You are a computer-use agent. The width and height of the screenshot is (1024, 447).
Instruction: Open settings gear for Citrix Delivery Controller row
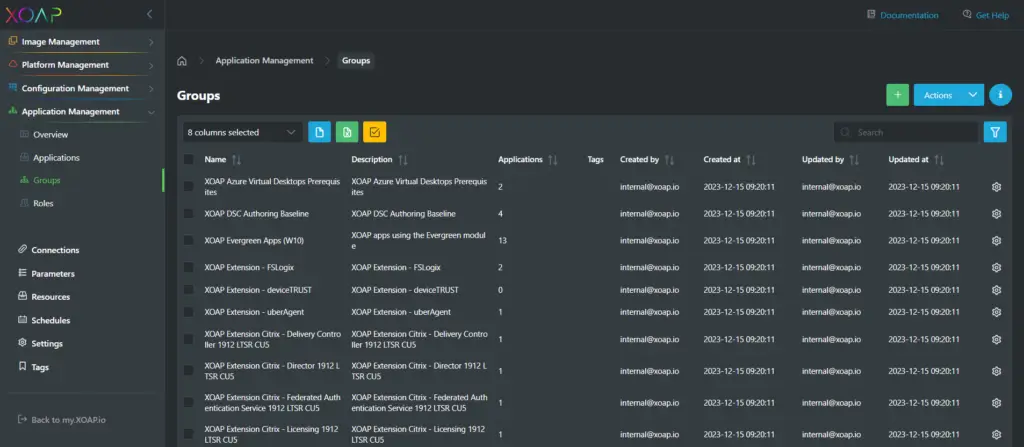(996, 339)
